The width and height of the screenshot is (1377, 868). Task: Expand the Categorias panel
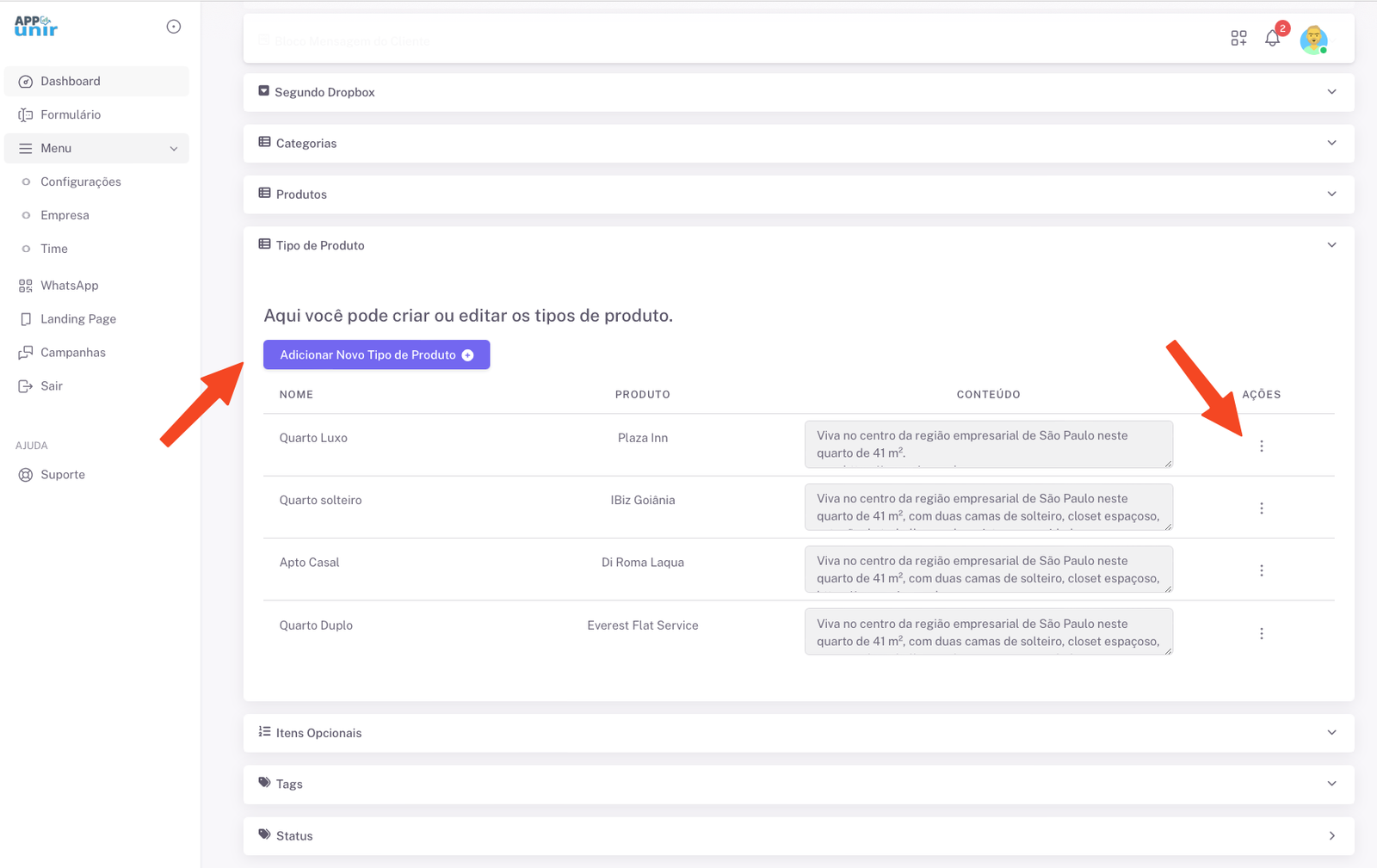pyautogui.click(x=1331, y=143)
